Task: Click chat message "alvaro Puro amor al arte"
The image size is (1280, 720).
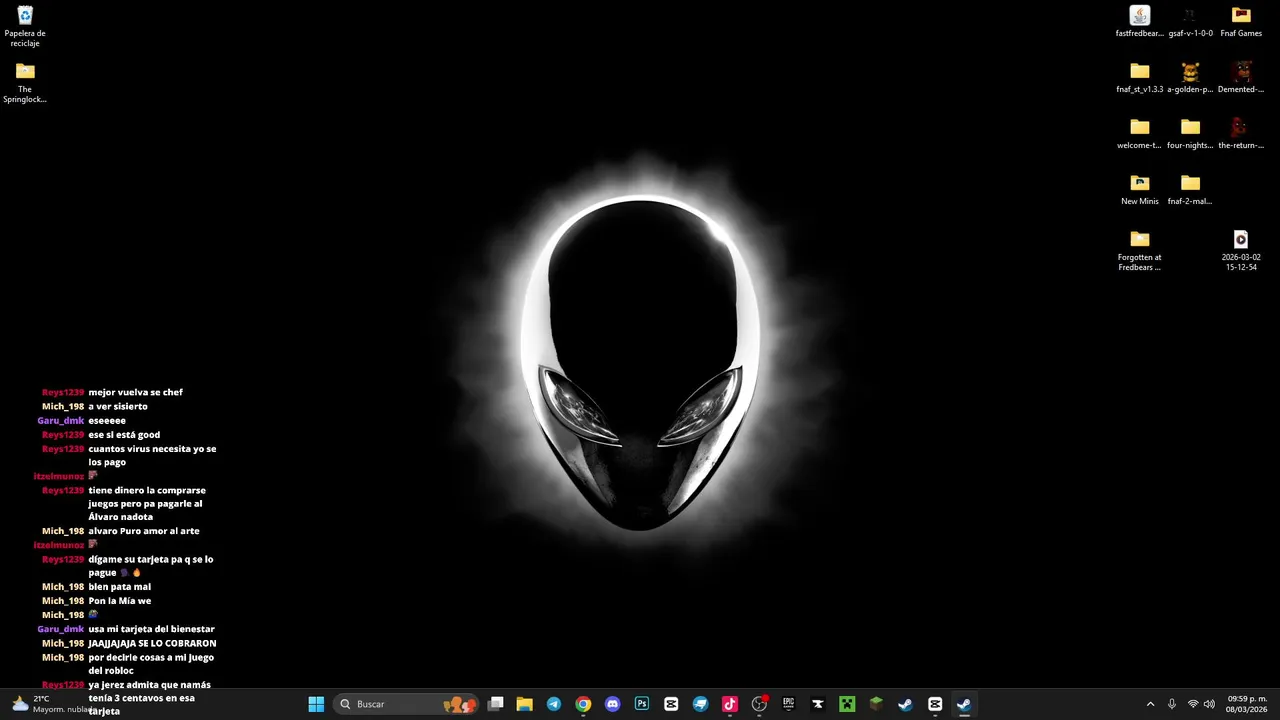Action: click(x=144, y=531)
